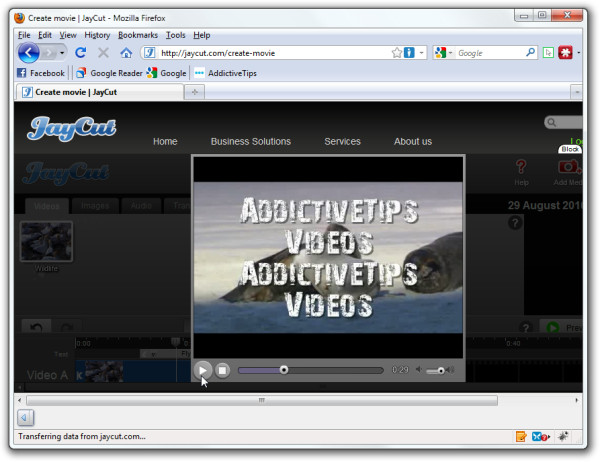Go to the Home page icon
Screen dimensions: 600x462
click(126, 52)
